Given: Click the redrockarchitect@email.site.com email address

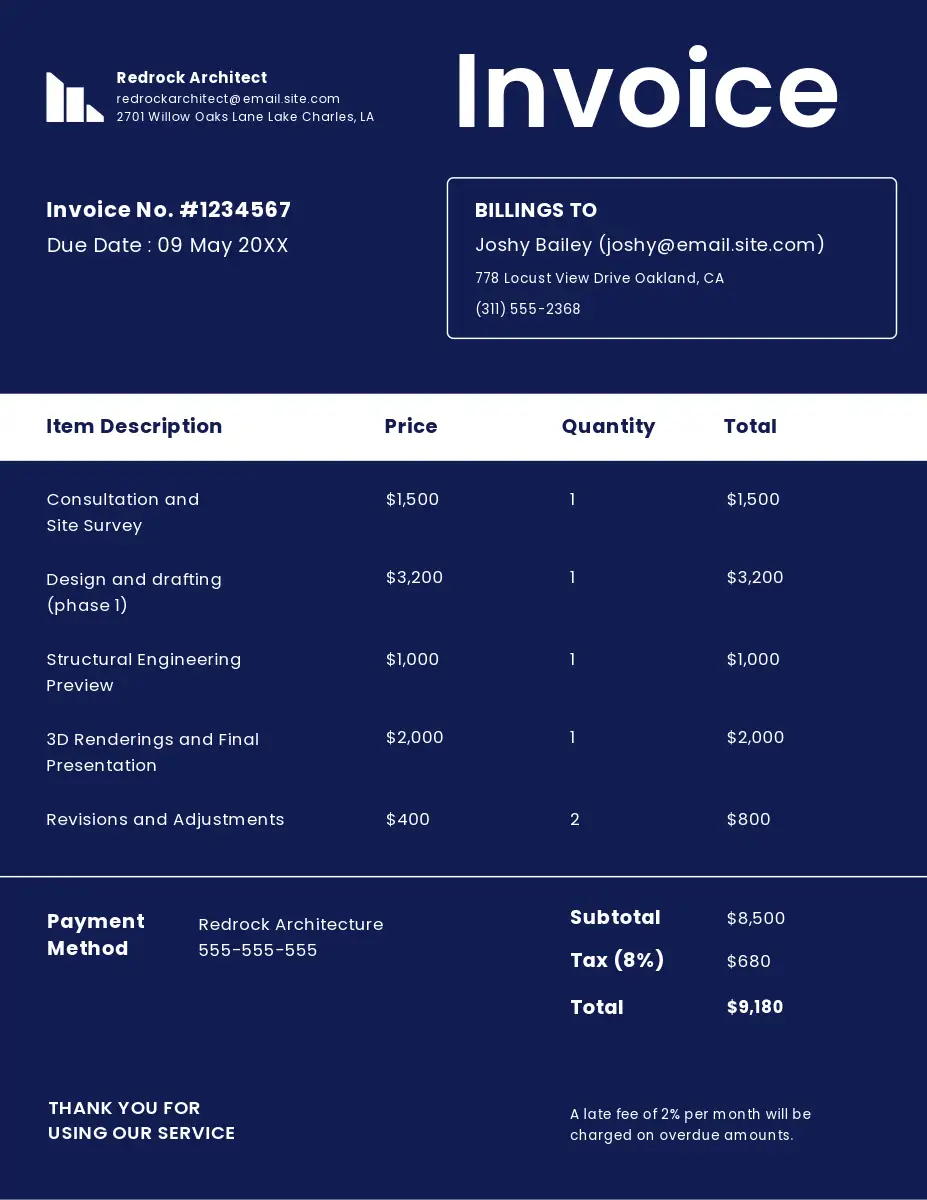Looking at the screenshot, I should pyautogui.click(x=228, y=98).
